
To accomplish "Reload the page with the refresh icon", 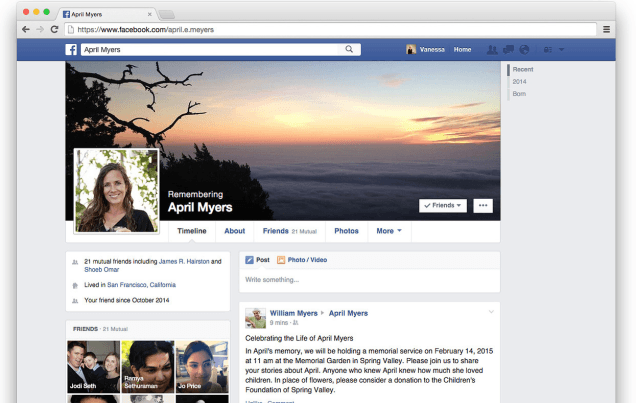I will [54, 29].
